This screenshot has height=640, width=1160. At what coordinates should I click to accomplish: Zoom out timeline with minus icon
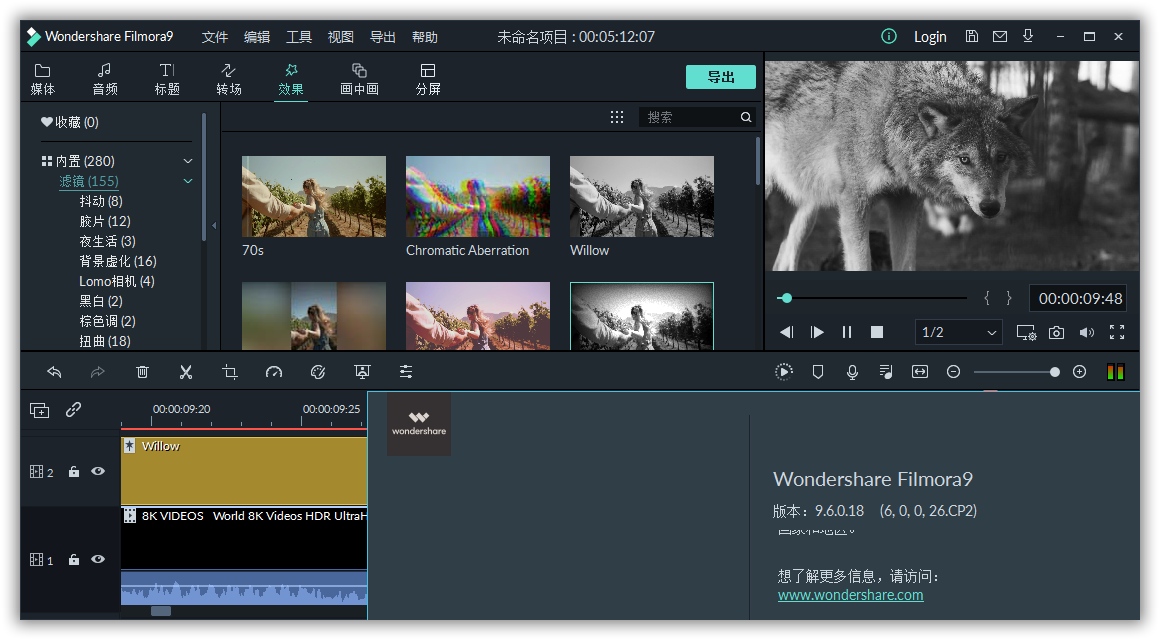pyautogui.click(x=954, y=372)
